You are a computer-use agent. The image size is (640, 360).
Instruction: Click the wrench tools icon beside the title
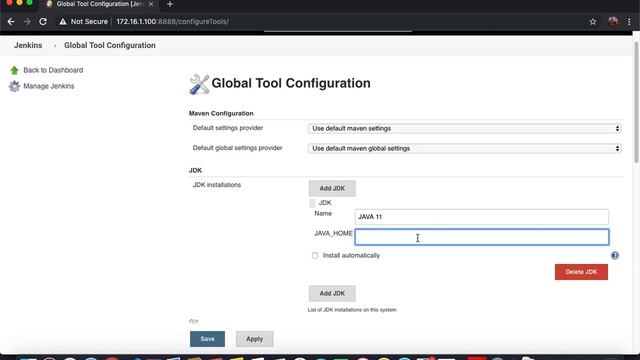(199, 84)
